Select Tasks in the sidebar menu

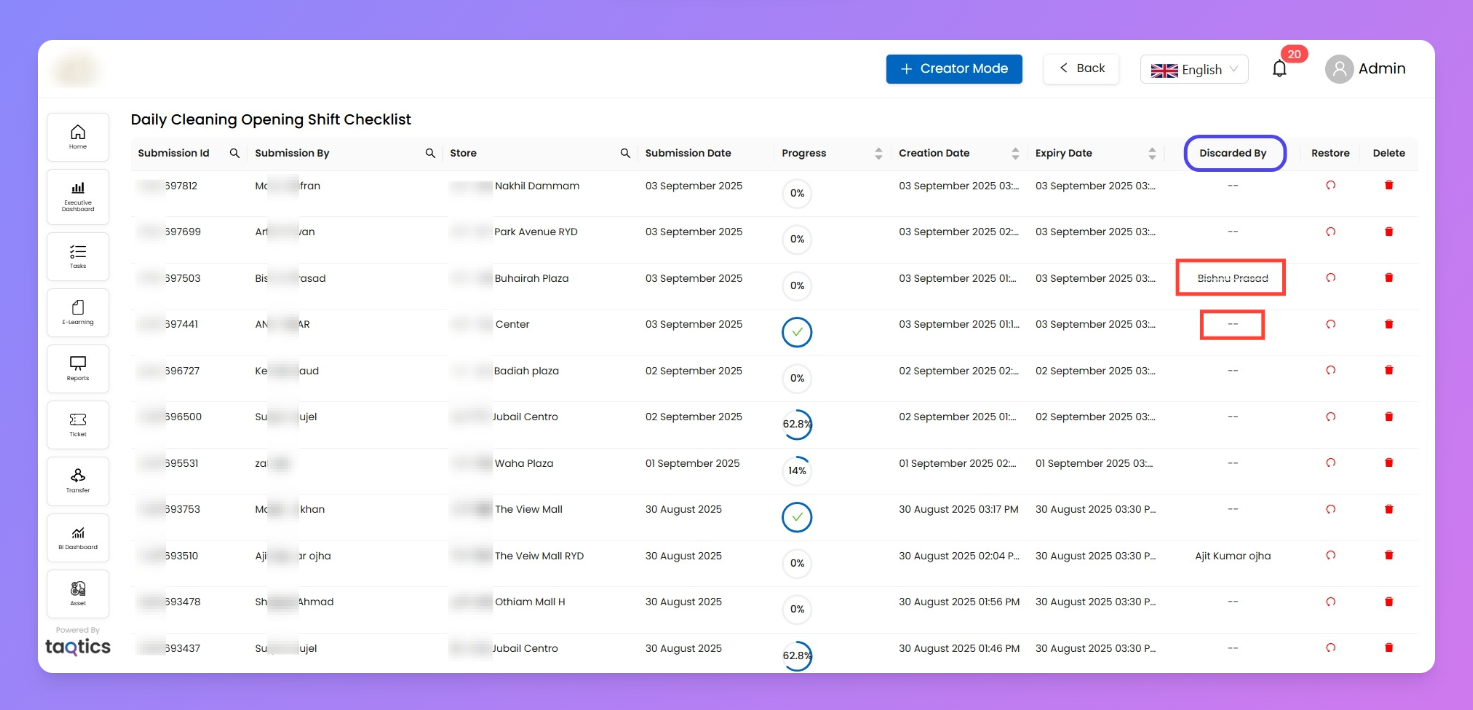(78, 256)
